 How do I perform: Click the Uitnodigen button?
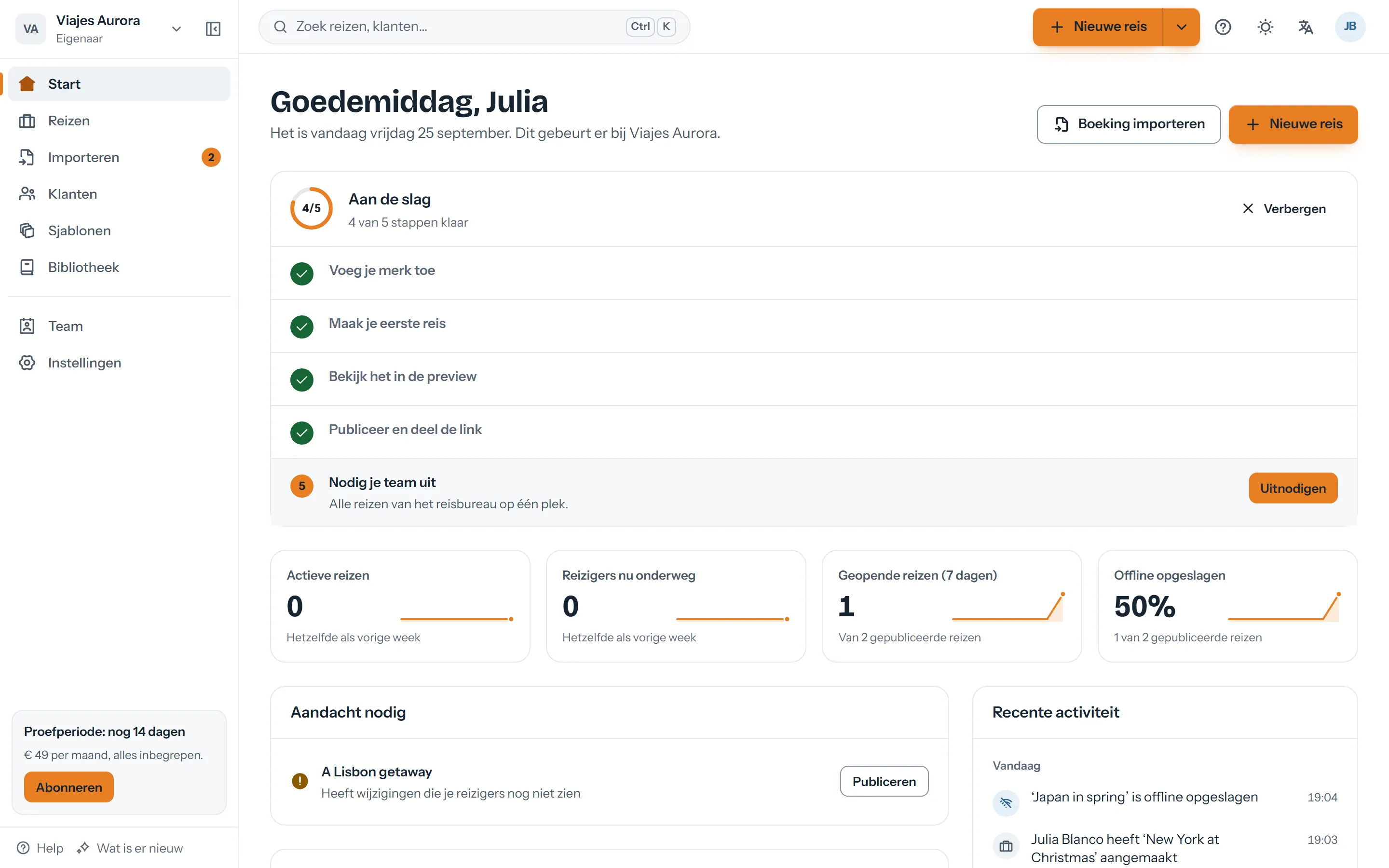coord(1293,488)
